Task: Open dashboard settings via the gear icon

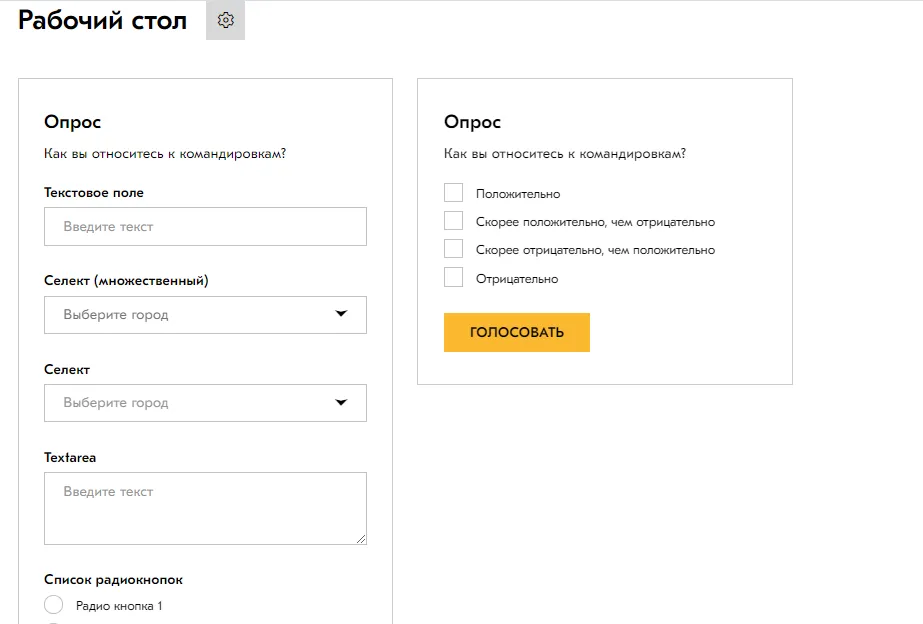Action: 225,21
